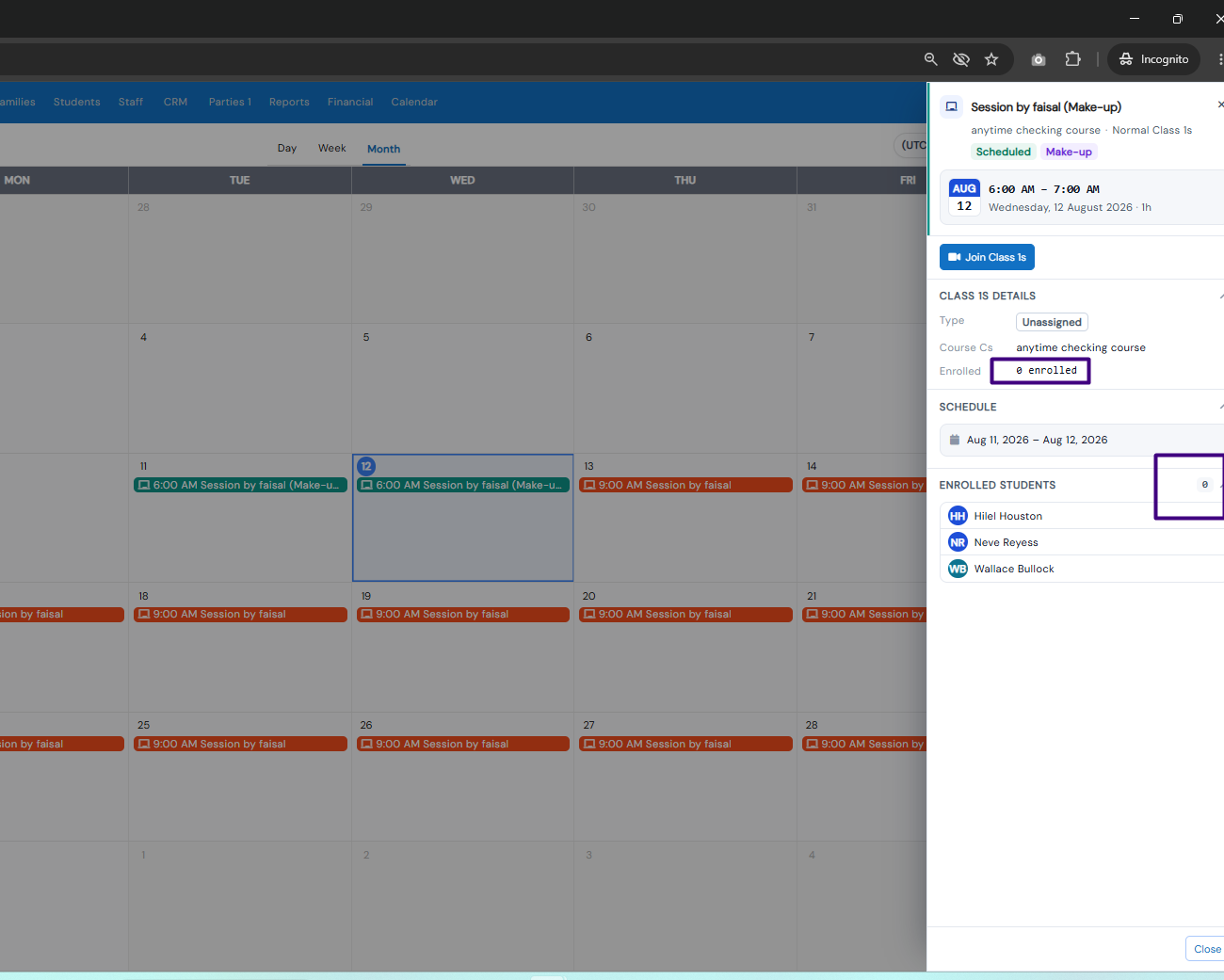Open Aug 11 6:00 AM Make-up session

[x=240, y=485]
